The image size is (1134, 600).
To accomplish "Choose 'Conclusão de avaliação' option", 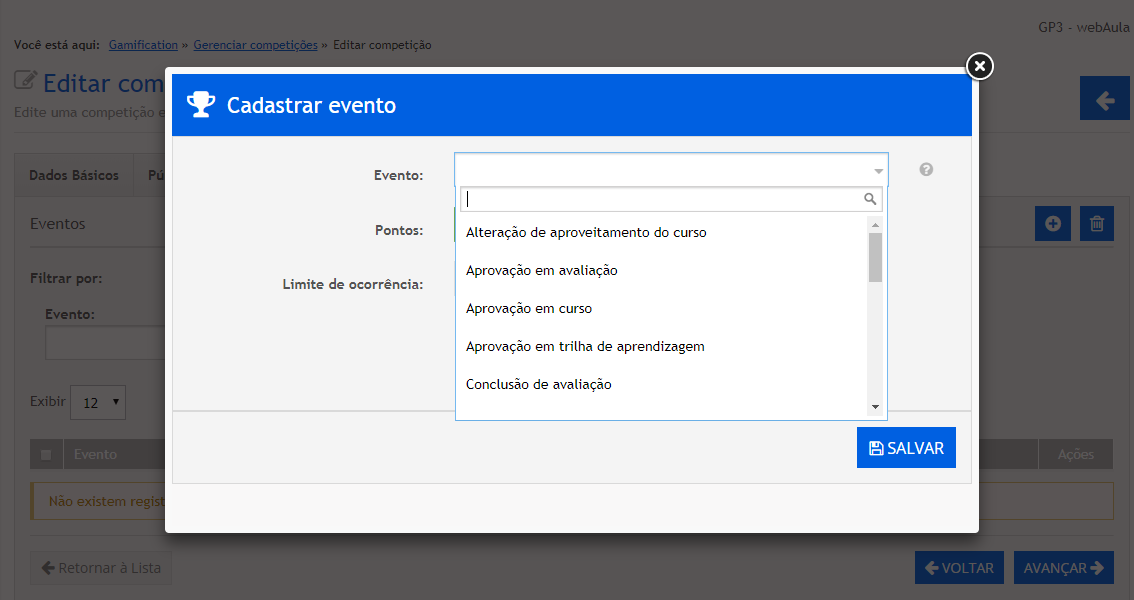I will 538,384.
